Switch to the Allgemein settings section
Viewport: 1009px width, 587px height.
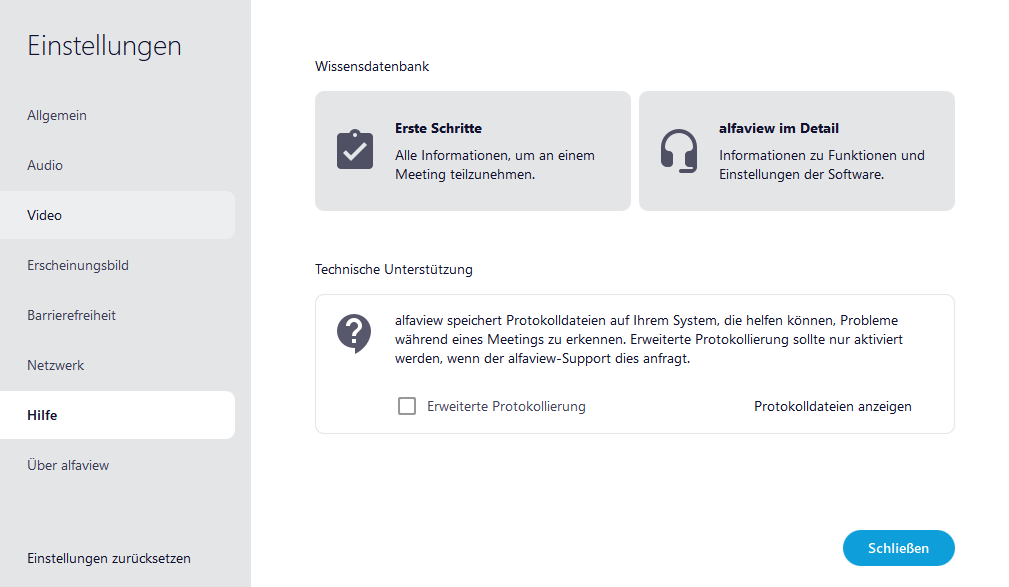(x=57, y=115)
